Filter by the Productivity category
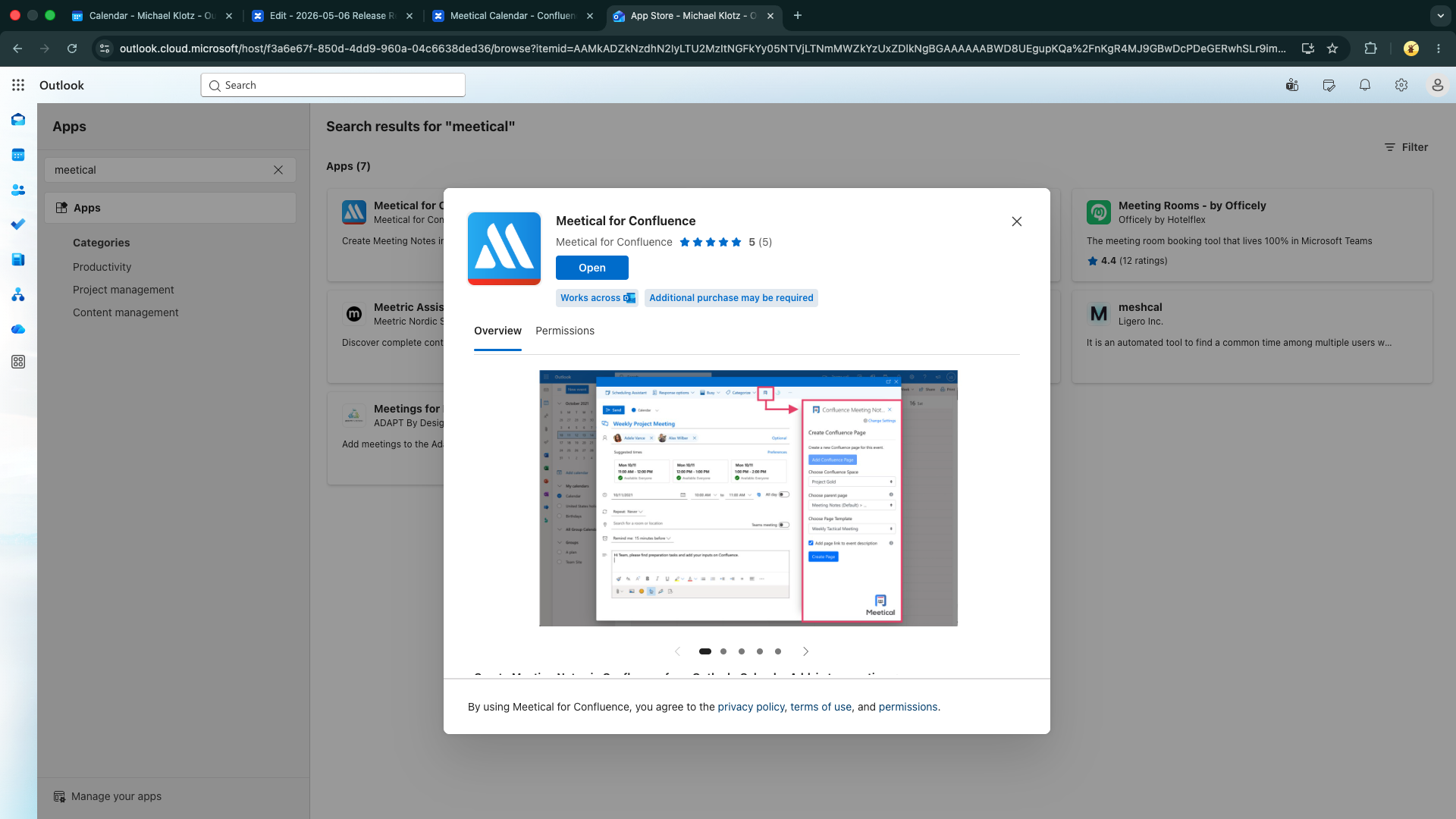This screenshot has width=1456, height=819. point(102,267)
